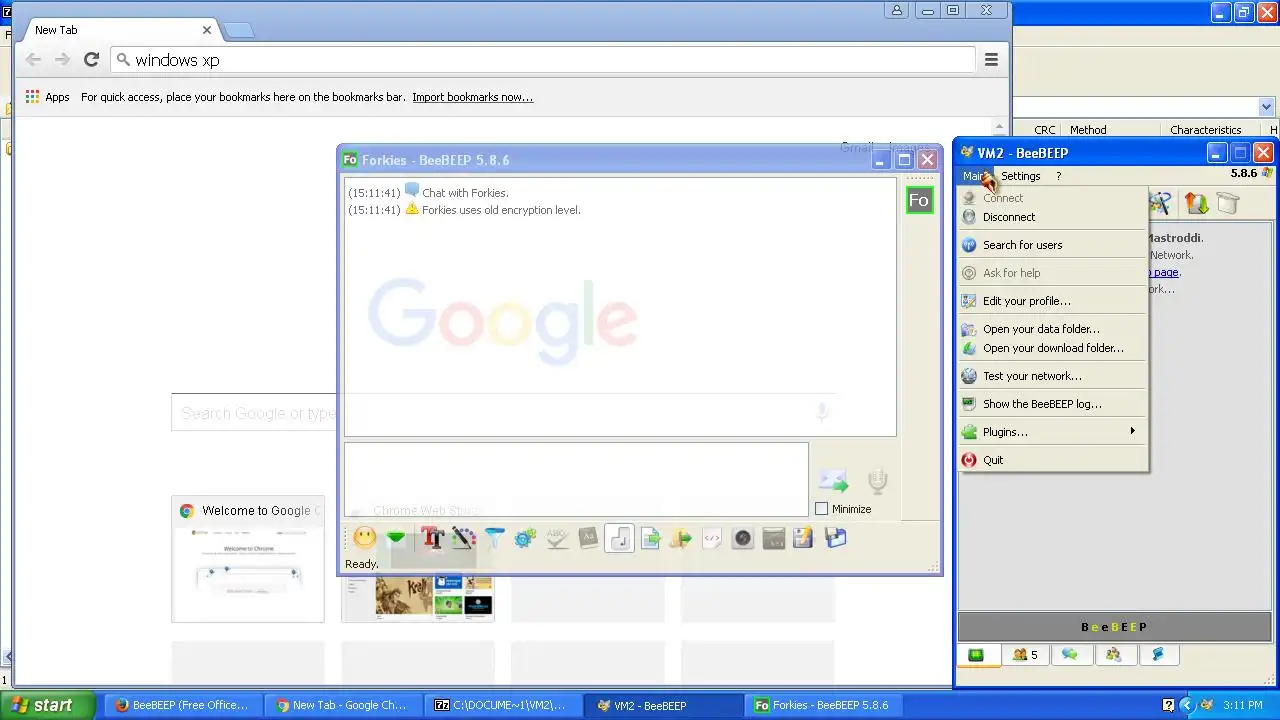The height and width of the screenshot is (720, 1280).
Task: Click the file transfer arrows icon in VM2
Action: click(1196, 203)
